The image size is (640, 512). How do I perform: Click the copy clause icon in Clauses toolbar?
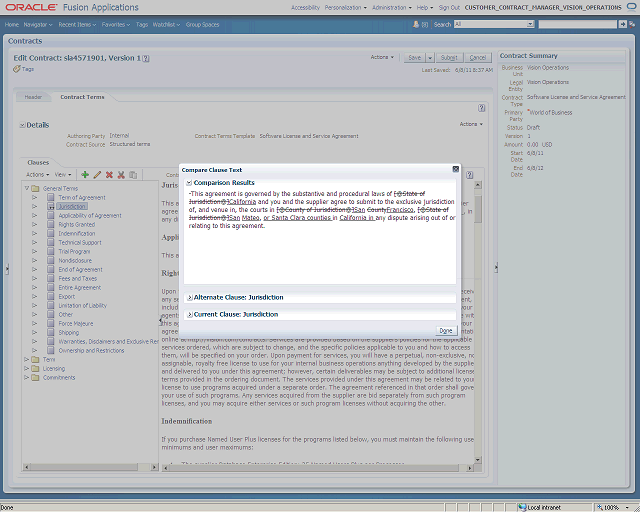tap(133, 175)
